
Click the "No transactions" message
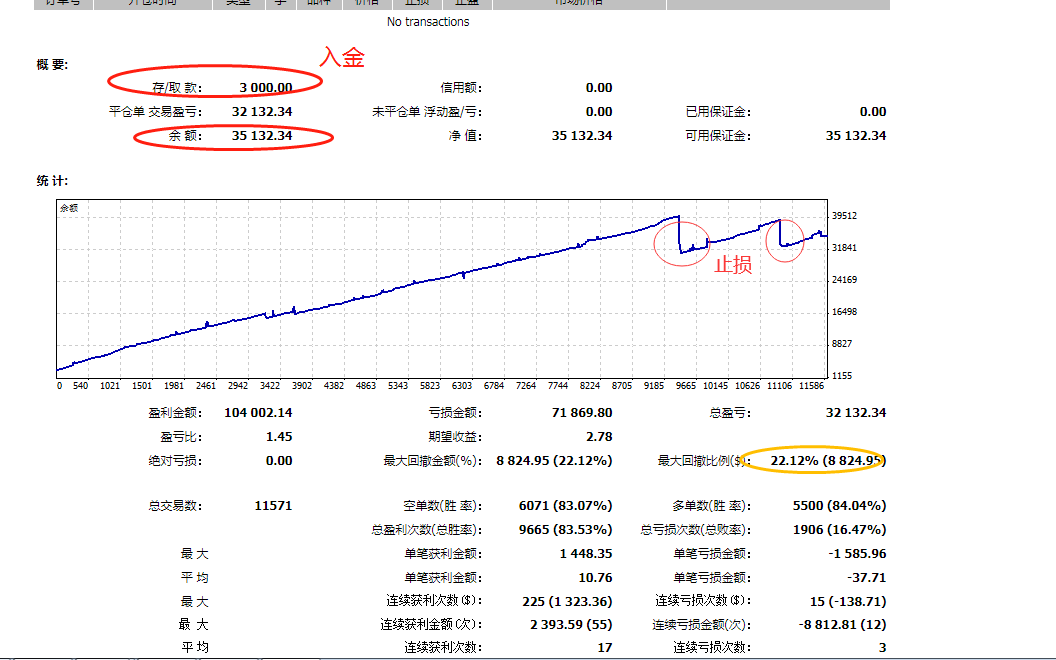coord(428,22)
